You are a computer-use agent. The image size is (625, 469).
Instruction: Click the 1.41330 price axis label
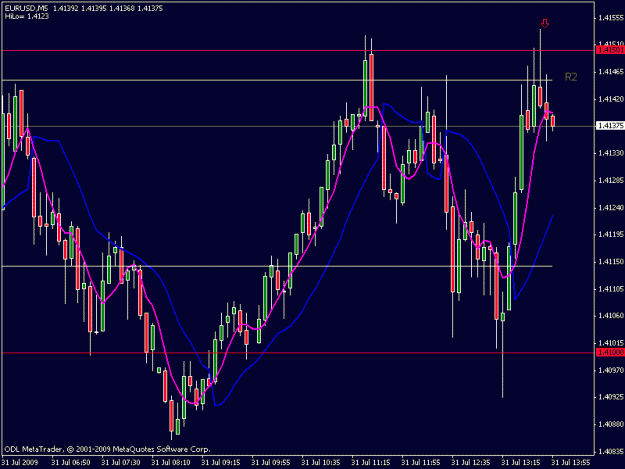point(611,153)
